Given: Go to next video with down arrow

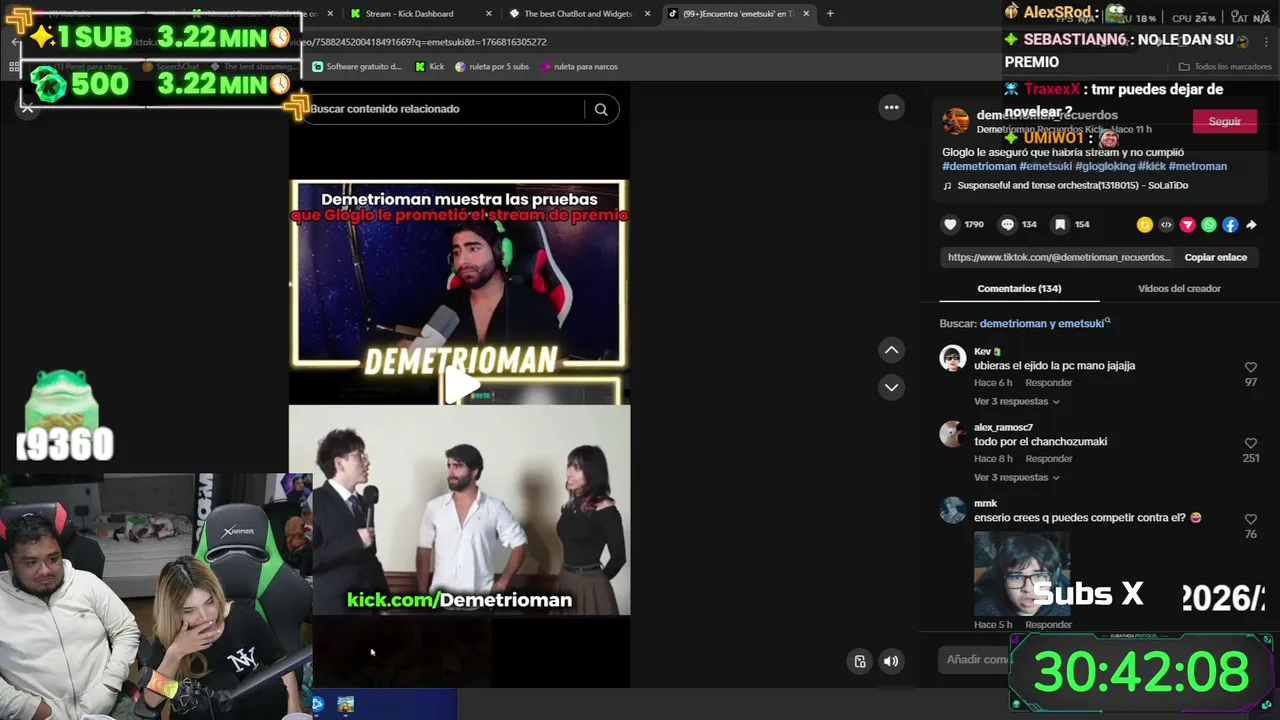Looking at the screenshot, I should (x=891, y=387).
